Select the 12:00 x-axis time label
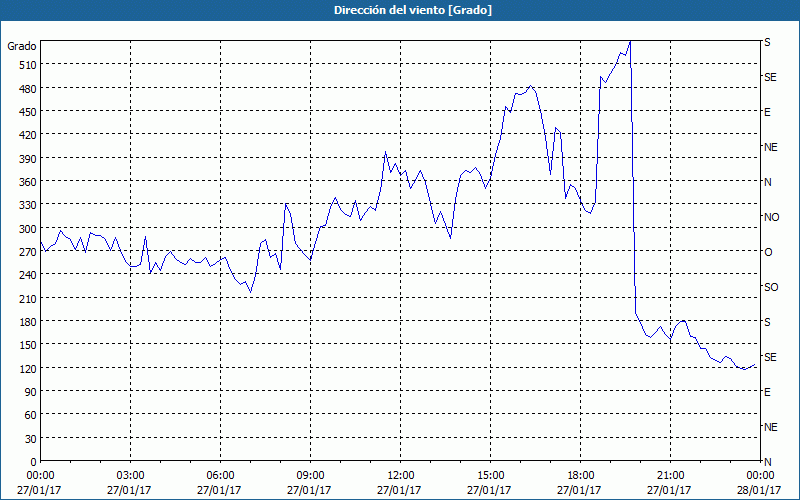Image resolution: width=800 pixels, height=500 pixels. [x=401, y=475]
